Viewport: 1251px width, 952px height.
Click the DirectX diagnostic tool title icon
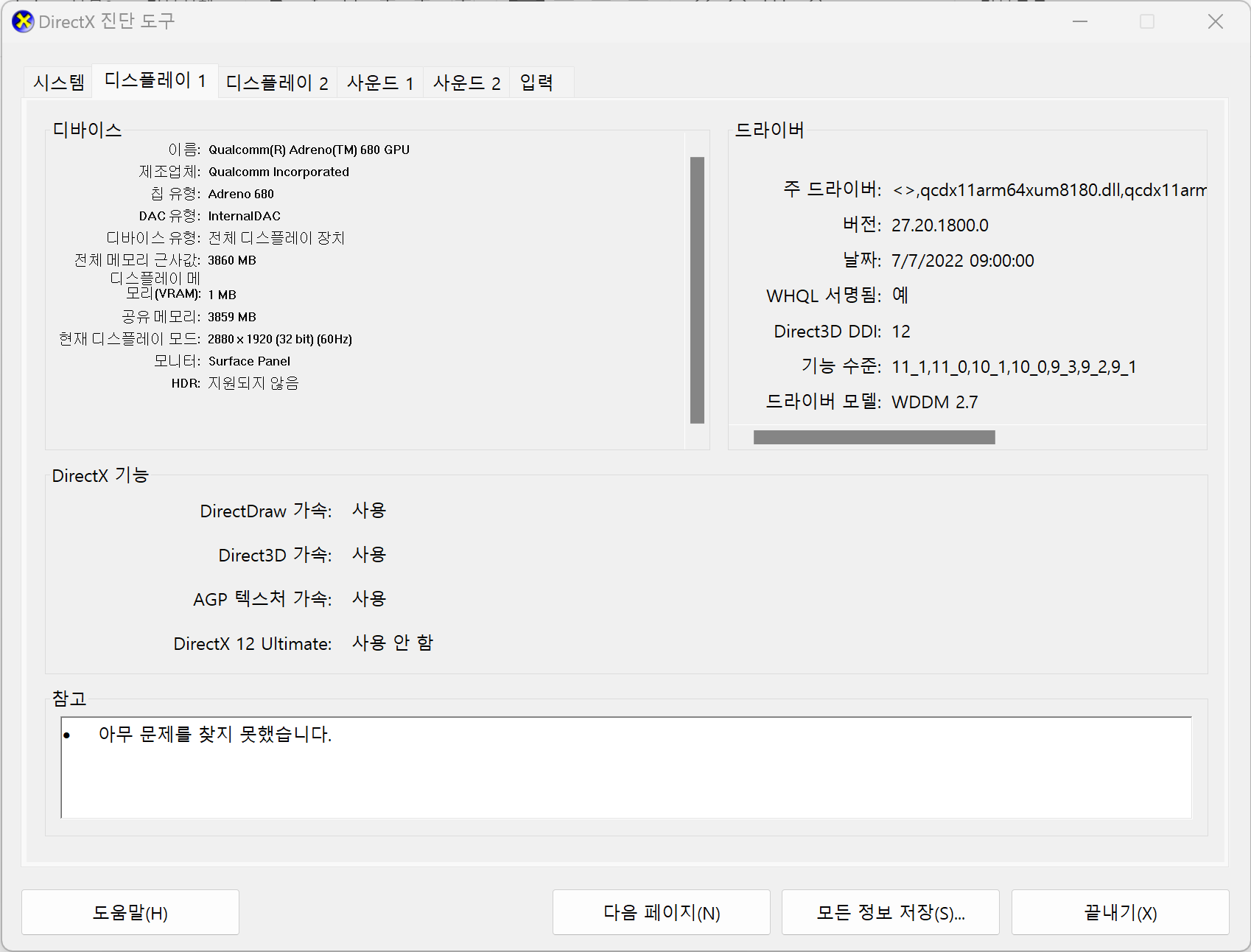(x=23, y=21)
